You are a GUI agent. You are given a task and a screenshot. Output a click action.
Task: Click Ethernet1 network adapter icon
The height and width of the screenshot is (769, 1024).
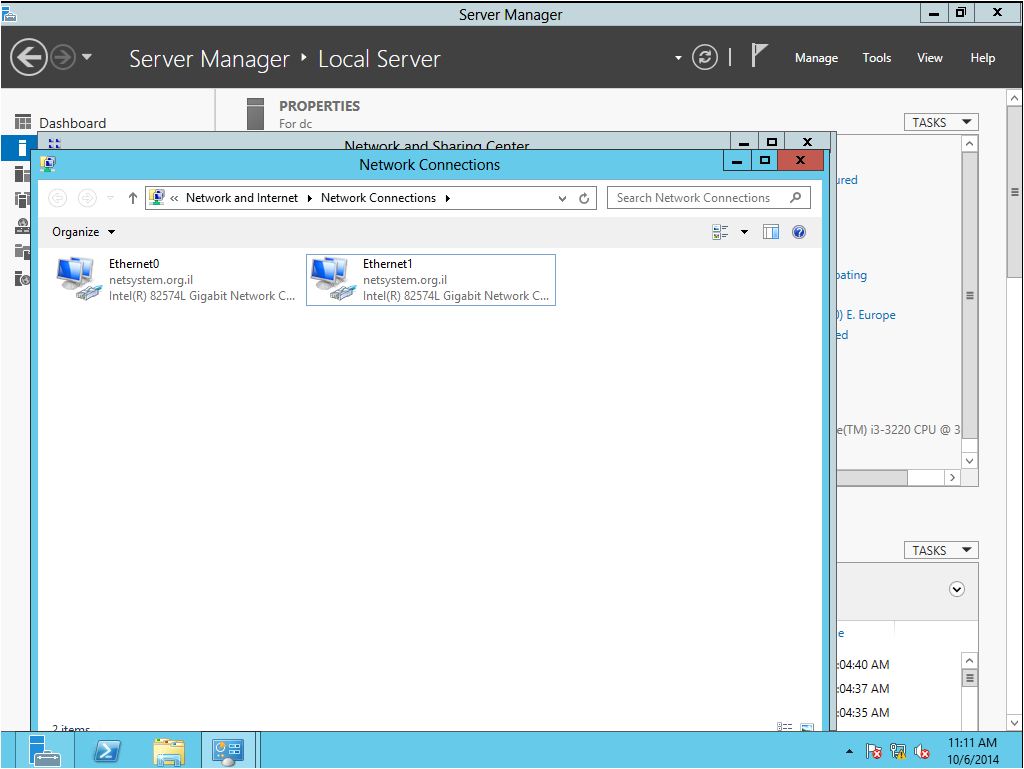tap(331, 279)
